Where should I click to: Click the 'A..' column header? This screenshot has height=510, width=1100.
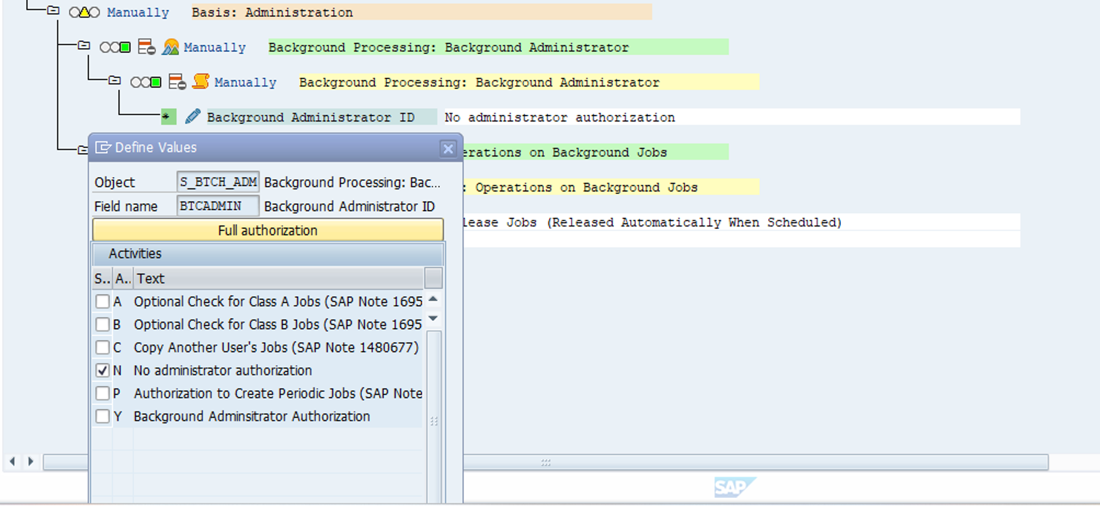123,279
